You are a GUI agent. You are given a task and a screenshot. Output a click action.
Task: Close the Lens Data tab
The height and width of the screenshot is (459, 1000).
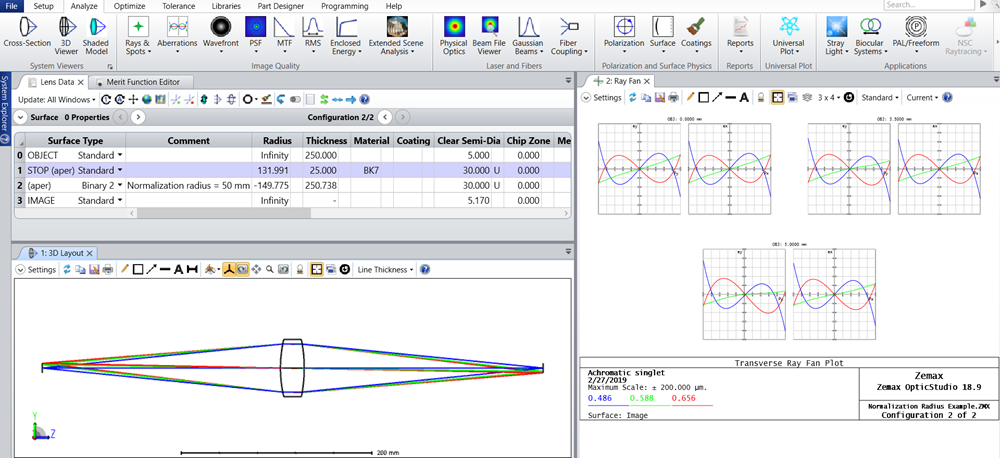coord(80,82)
